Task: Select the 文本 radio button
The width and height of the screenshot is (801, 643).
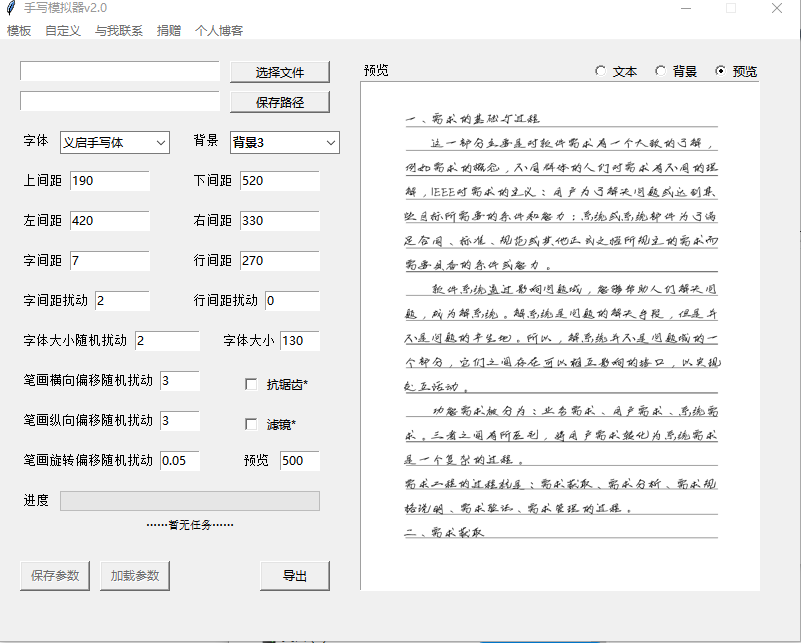Action: tap(601, 71)
